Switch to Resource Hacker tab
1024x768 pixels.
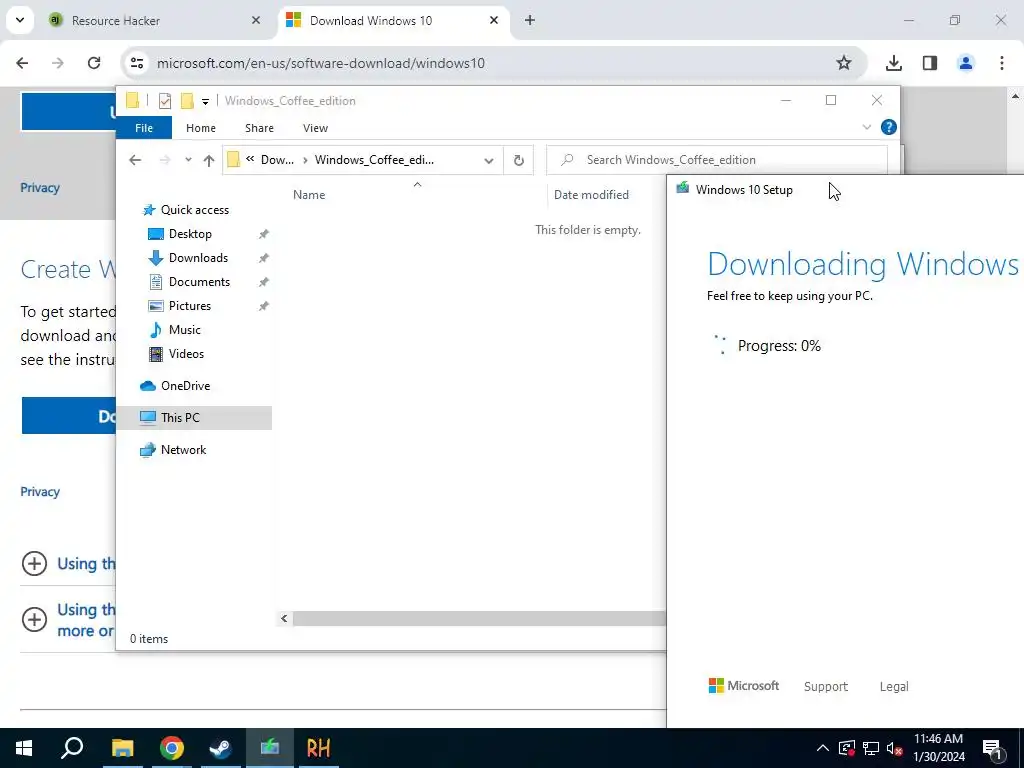pos(154,20)
